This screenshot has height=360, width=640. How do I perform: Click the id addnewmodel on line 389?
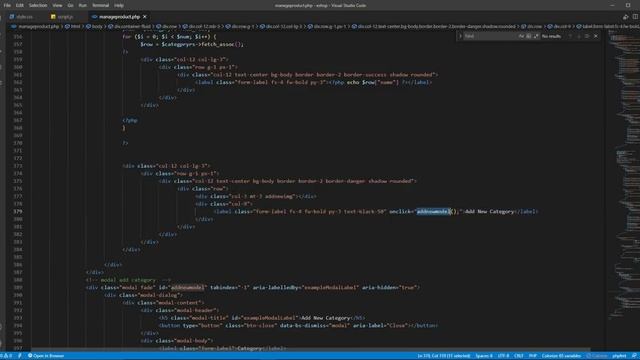pyautogui.click(x=187, y=287)
